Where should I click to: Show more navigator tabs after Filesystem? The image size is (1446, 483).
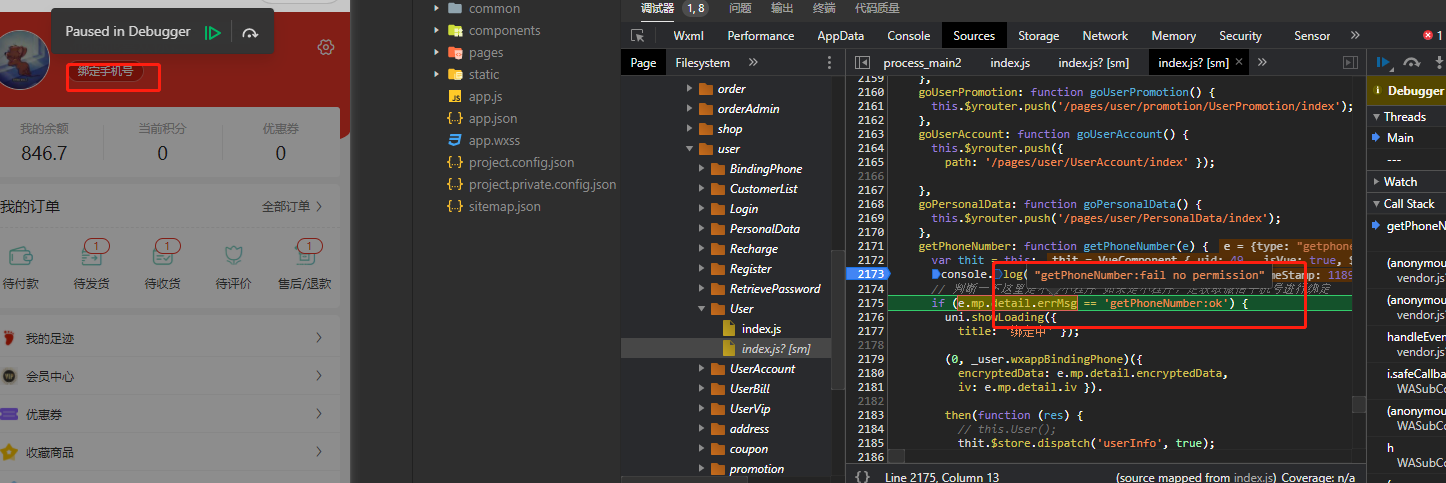click(753, 62)
